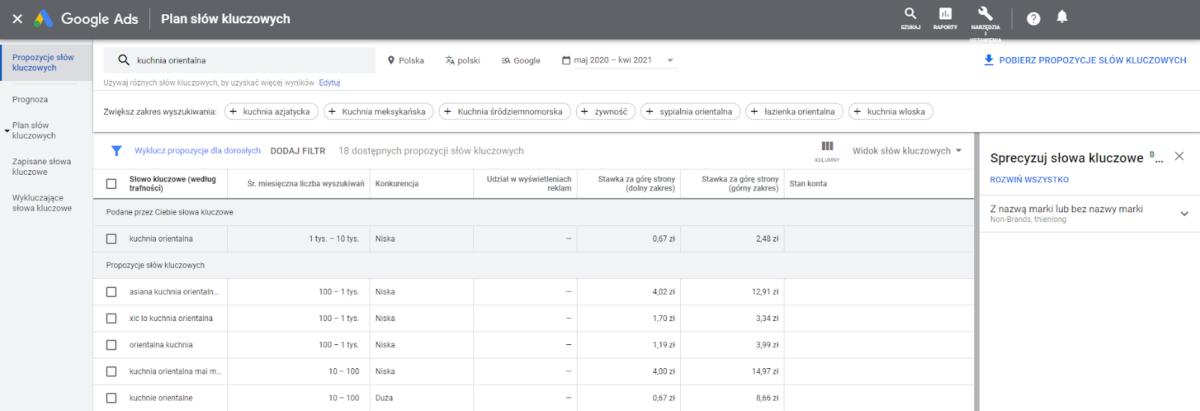The image size is (1200, 411).
Task: Open Prognoza in sidebar
Action: tap(30, 99)
